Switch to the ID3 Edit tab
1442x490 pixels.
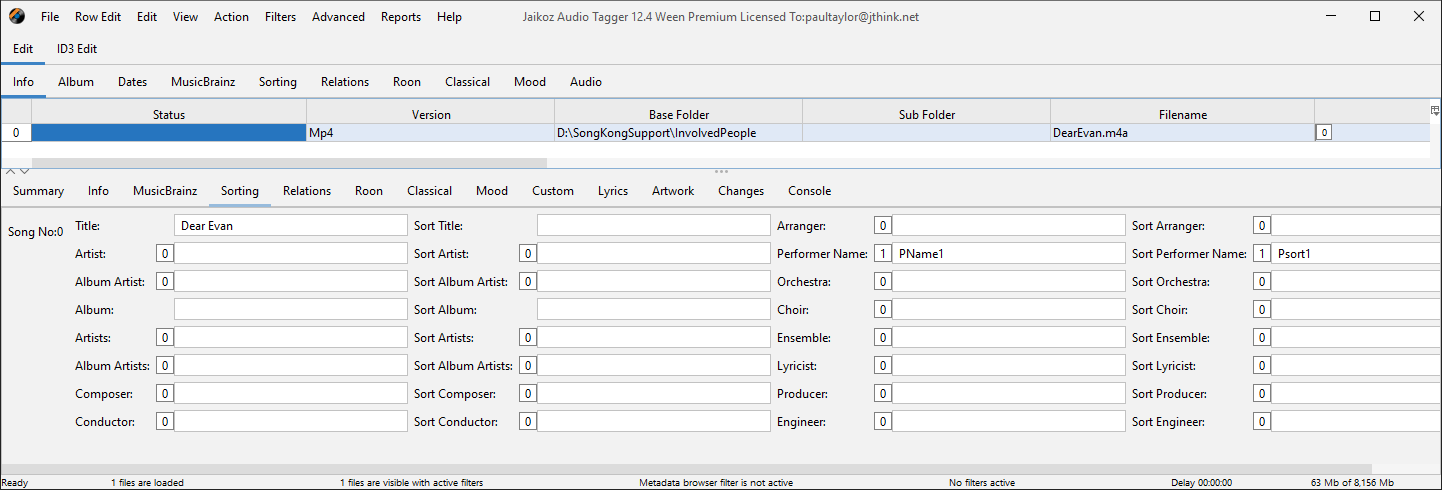(77, 49)
